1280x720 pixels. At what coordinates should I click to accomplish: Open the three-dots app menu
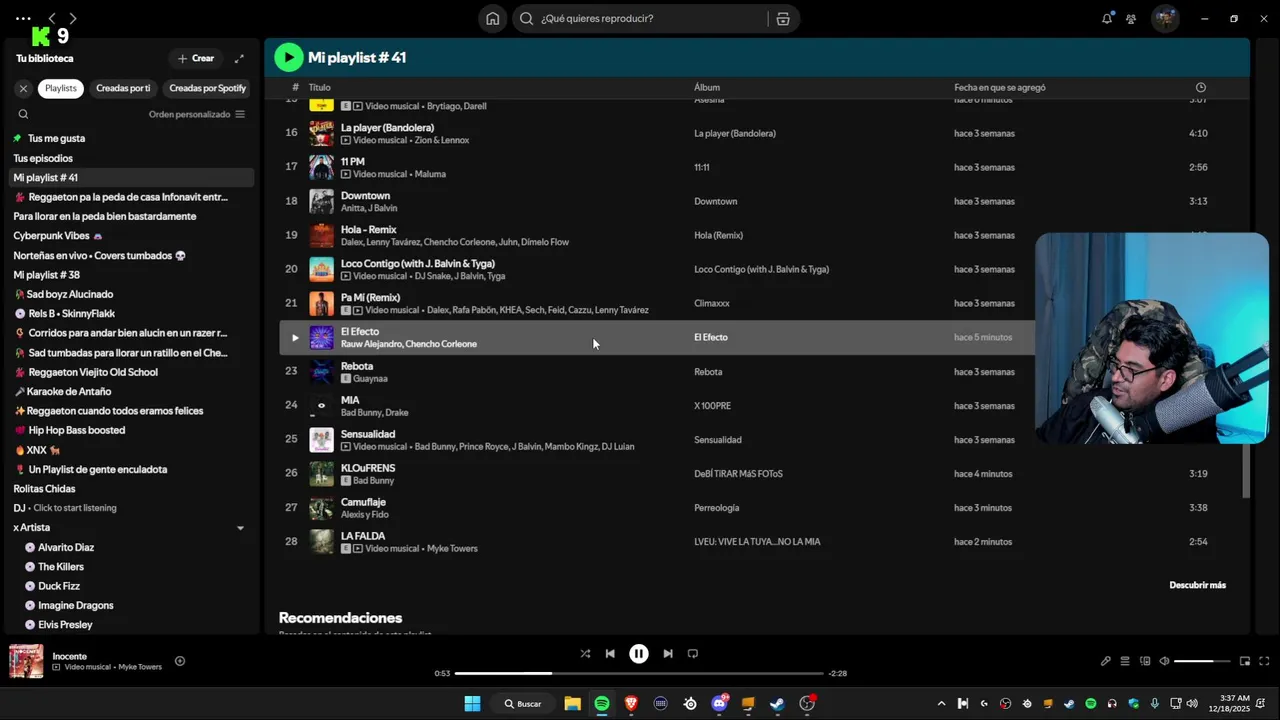tap(23, 18)
